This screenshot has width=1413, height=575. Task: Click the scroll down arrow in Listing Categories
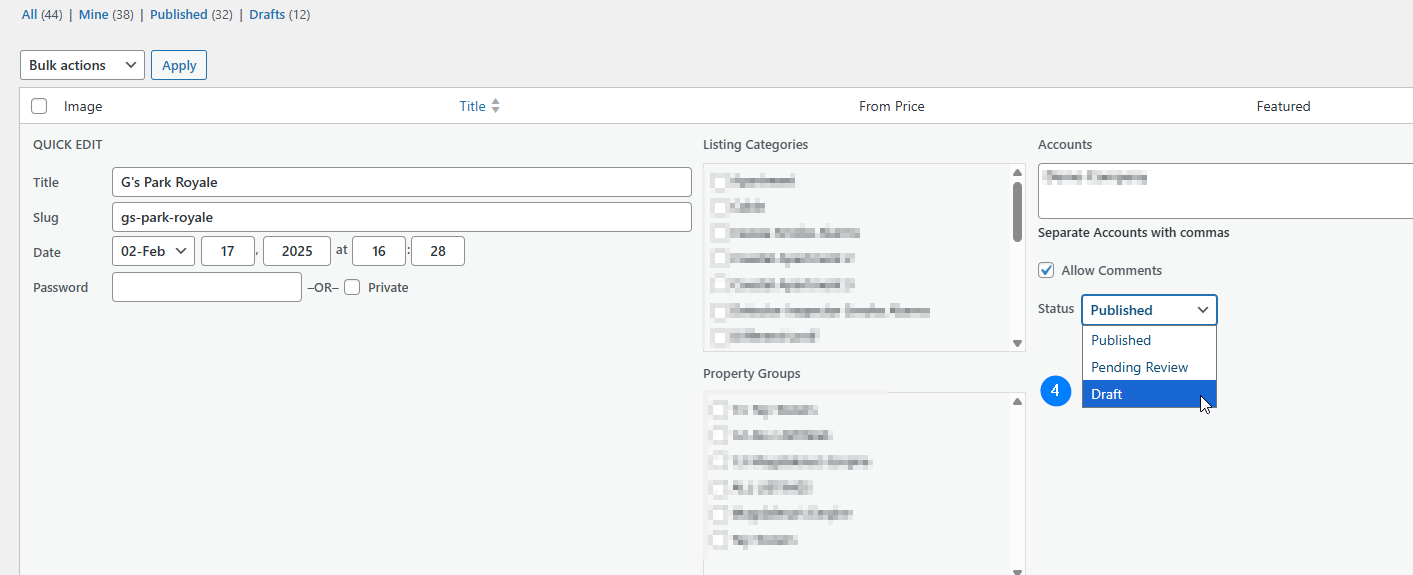coord(1017,343)
